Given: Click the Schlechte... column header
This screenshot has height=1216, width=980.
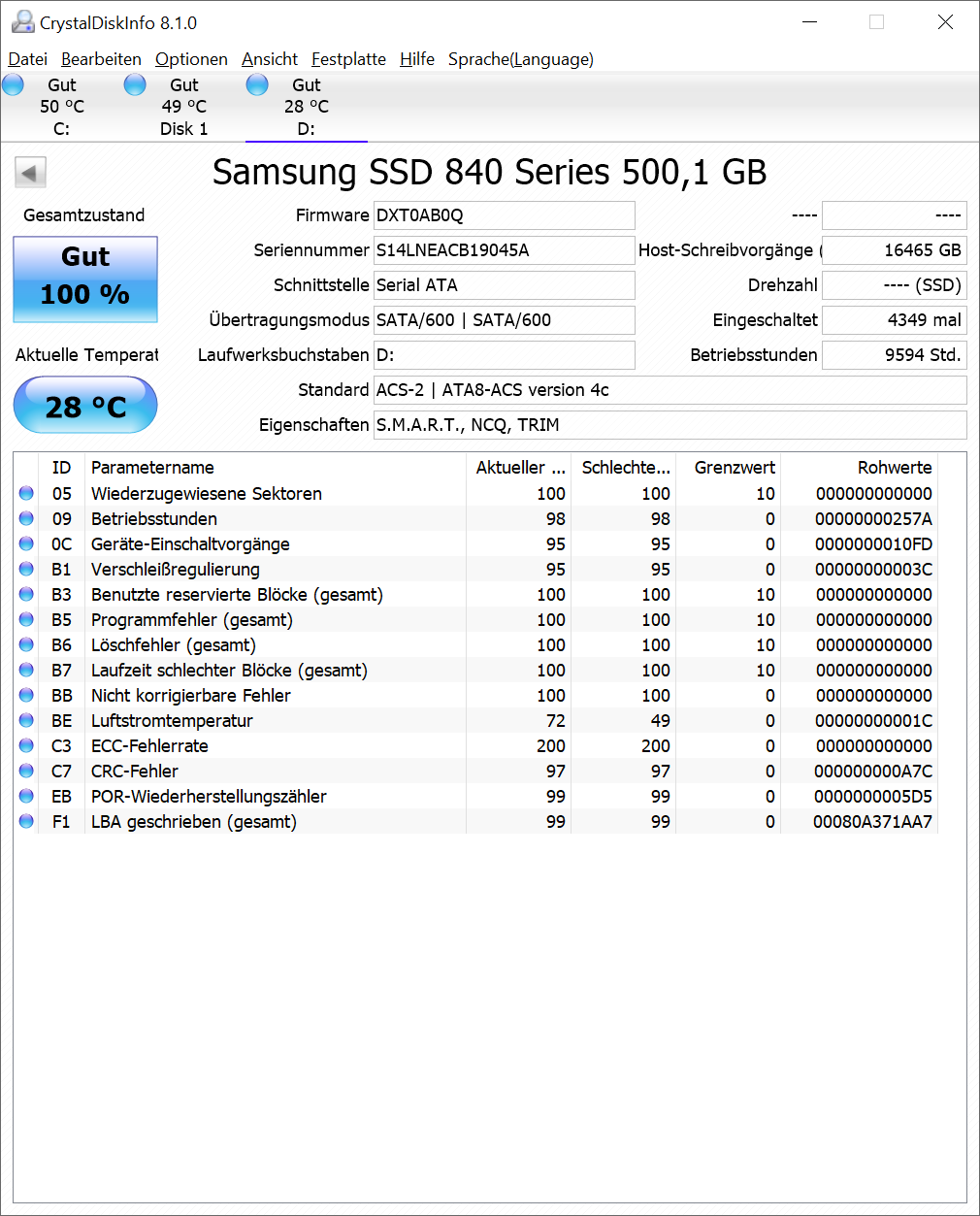Looking at the screenshot, I should 624,468.
